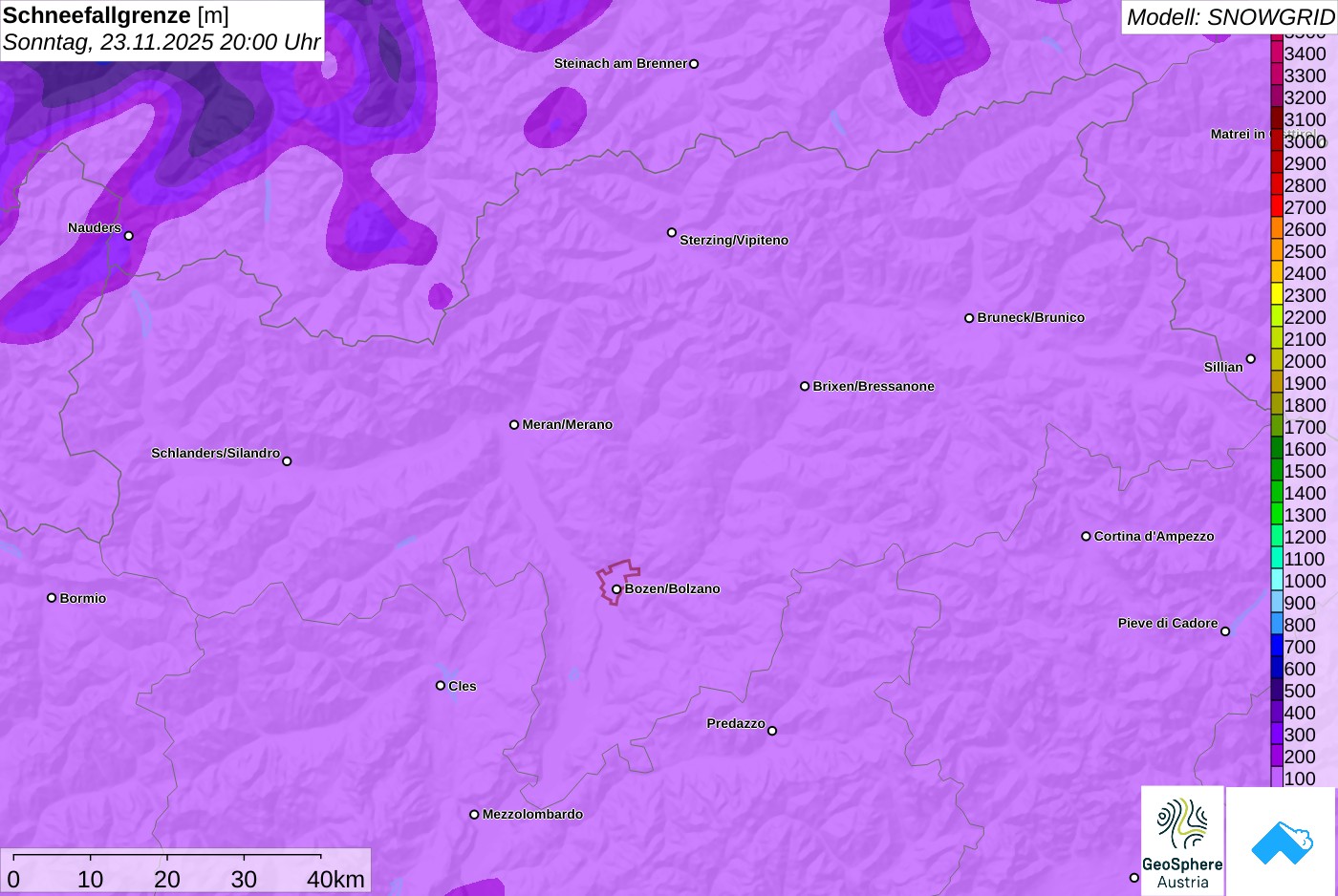Click the Brixen/Bressanone city marker dot

pyautogui.click(x=805, y=387)
